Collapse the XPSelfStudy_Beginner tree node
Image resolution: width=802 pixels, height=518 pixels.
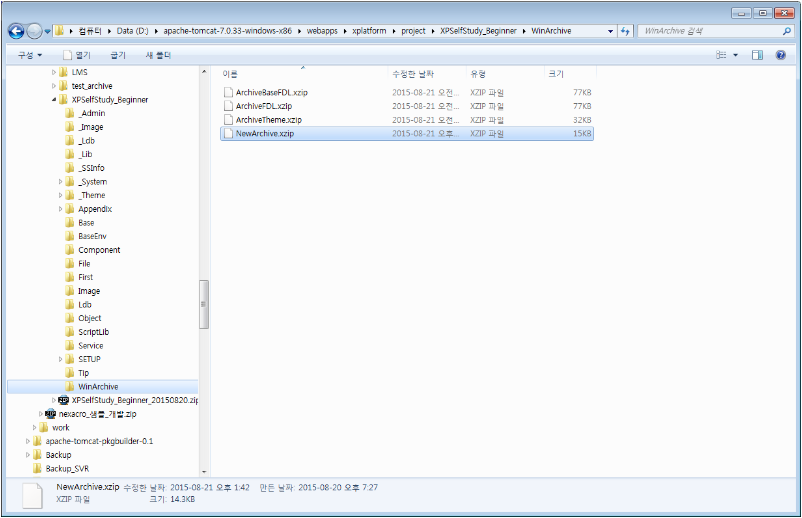pos(53,100)
